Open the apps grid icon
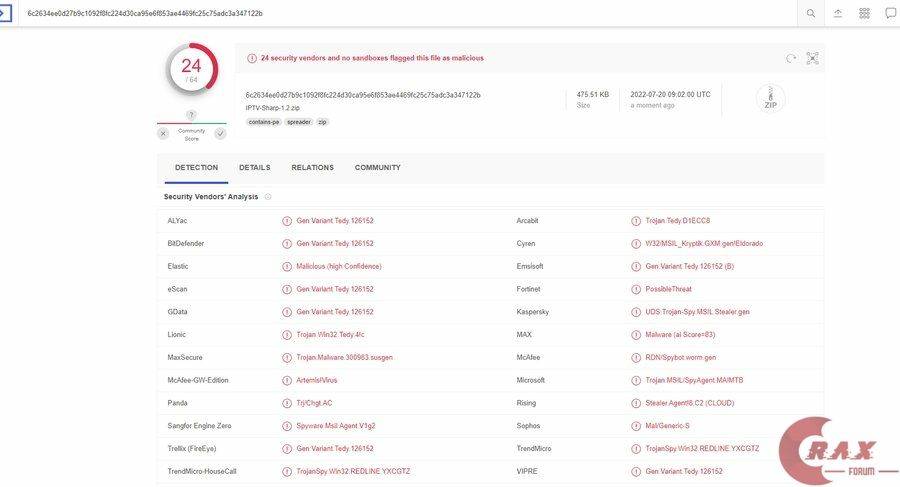 tap(864, 13)
